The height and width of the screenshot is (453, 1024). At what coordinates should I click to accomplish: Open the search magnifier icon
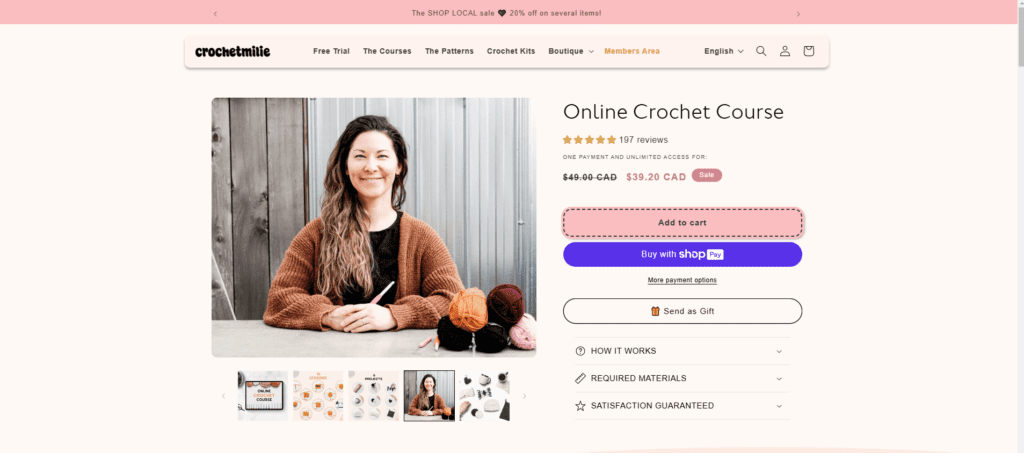click(x=761, y=51)
